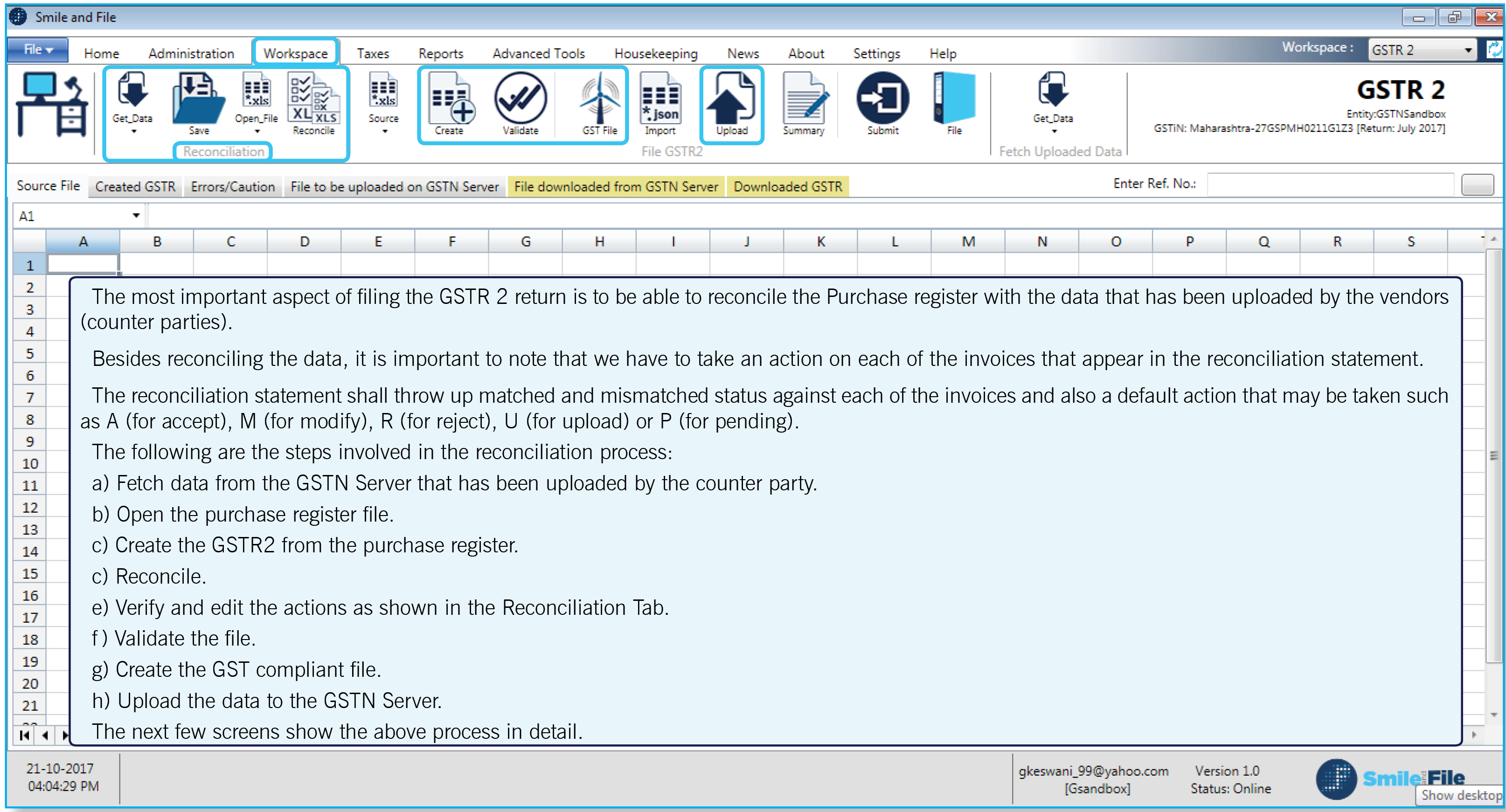The height and width of the screenshot is (812, 1506).
Task: Select the Created GSTR sheet tab
Action: (135, 186)
